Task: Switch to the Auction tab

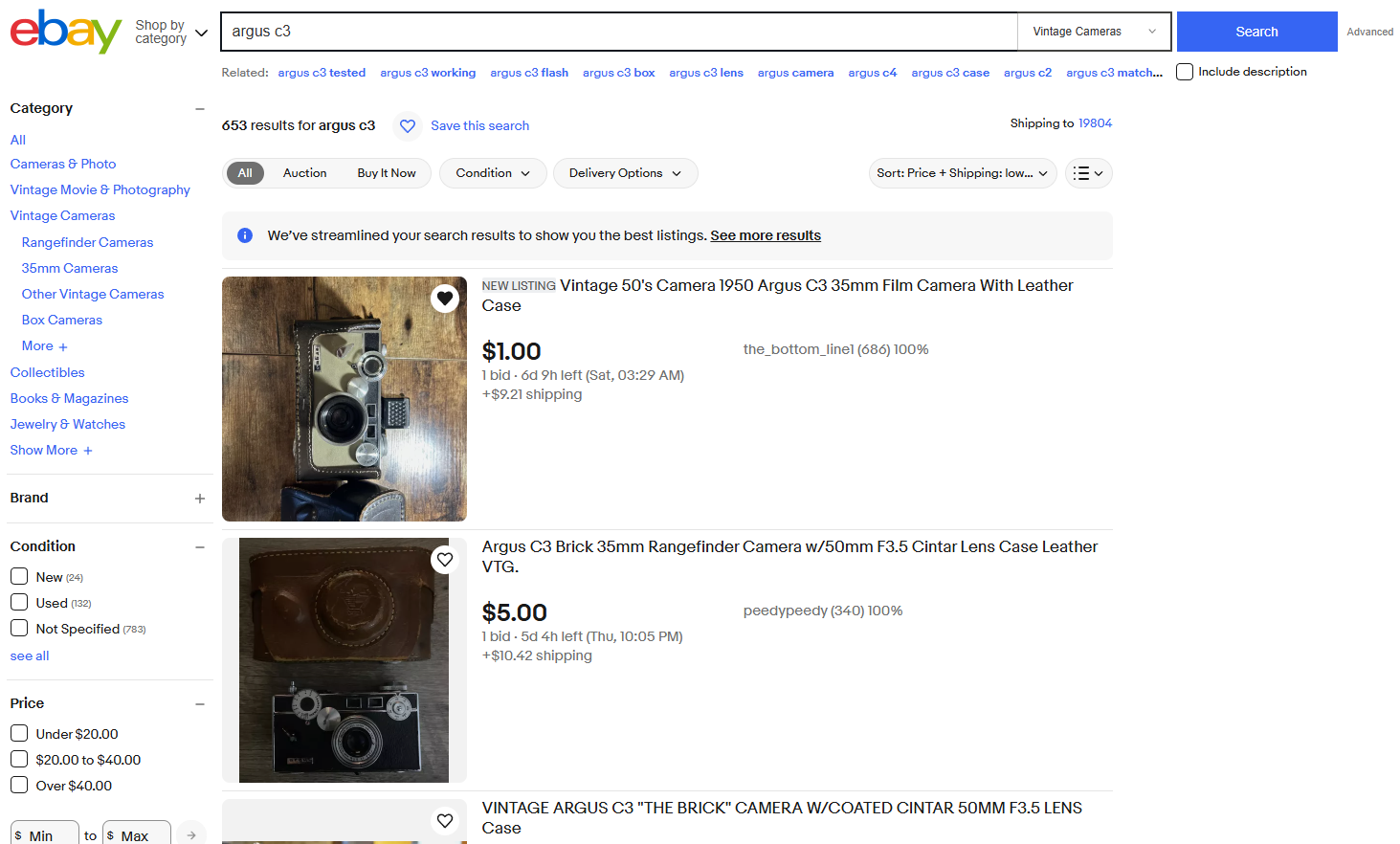Action: (304, 173)
